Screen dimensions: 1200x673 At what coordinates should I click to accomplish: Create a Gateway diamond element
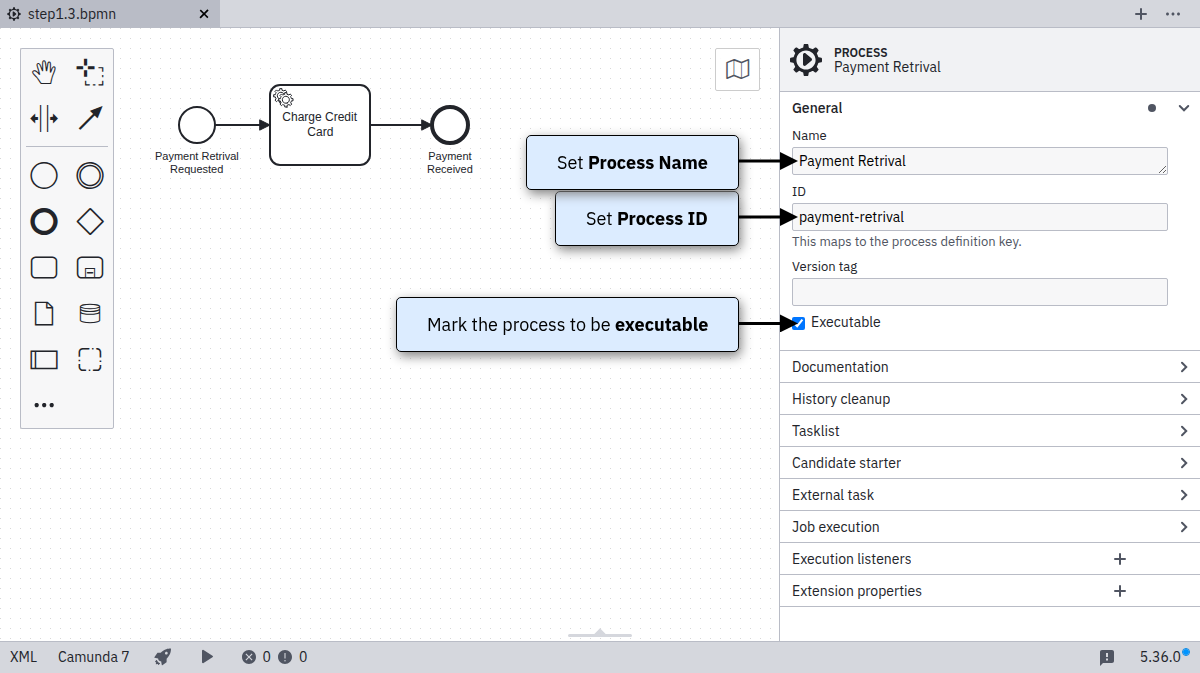pyautogui.click(x=90, y=222)
